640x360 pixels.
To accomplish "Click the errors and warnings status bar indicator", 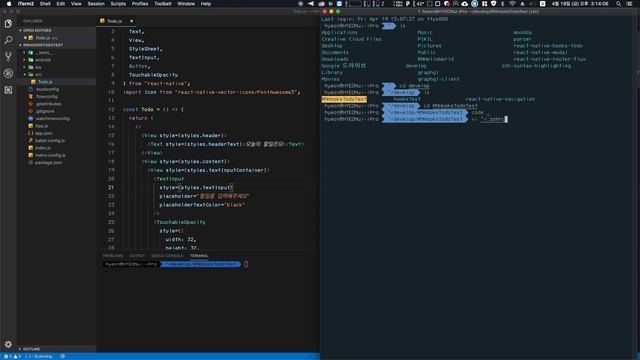I will point(12,356).
